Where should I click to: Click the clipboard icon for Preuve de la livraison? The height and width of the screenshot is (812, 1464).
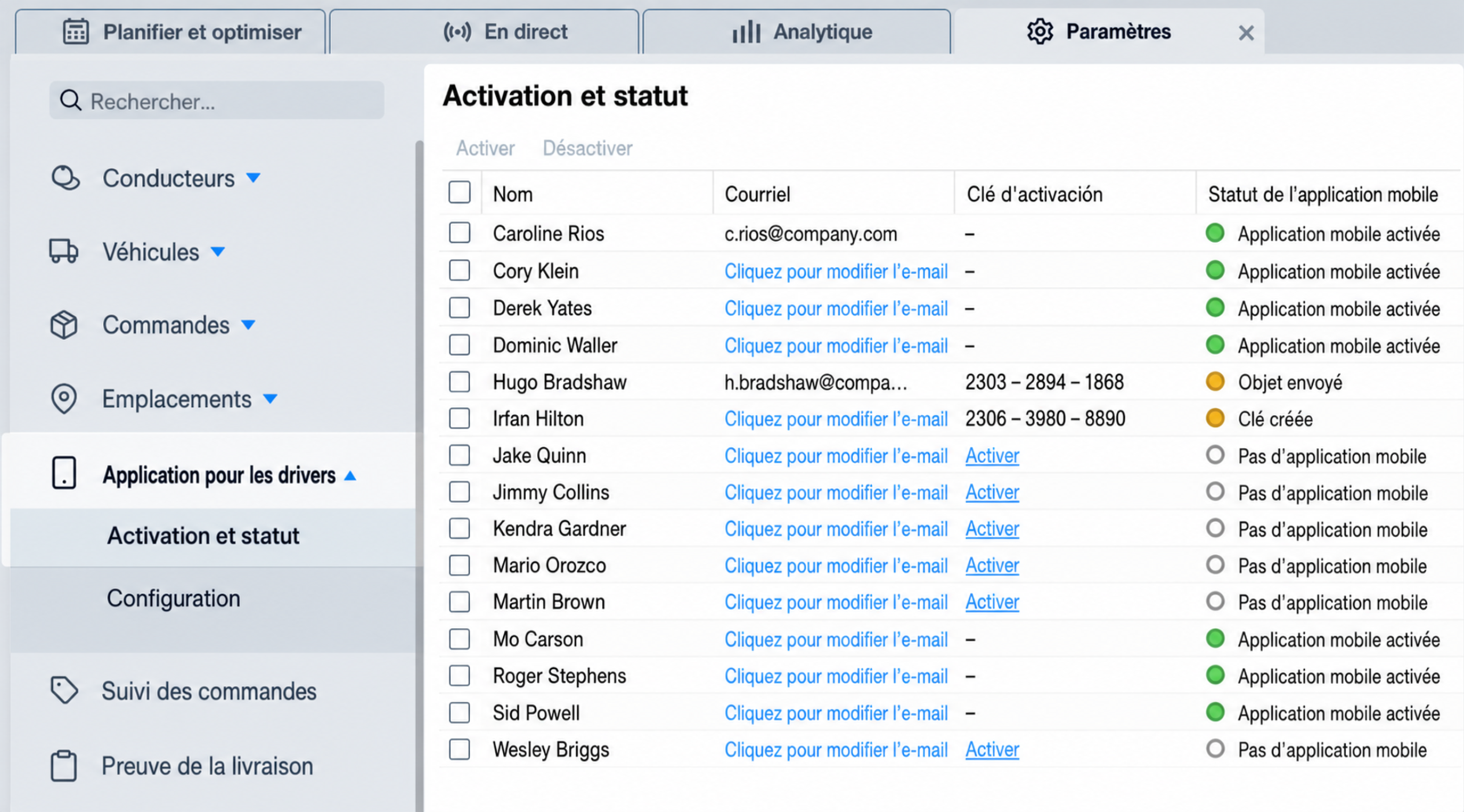pos(64,766)
